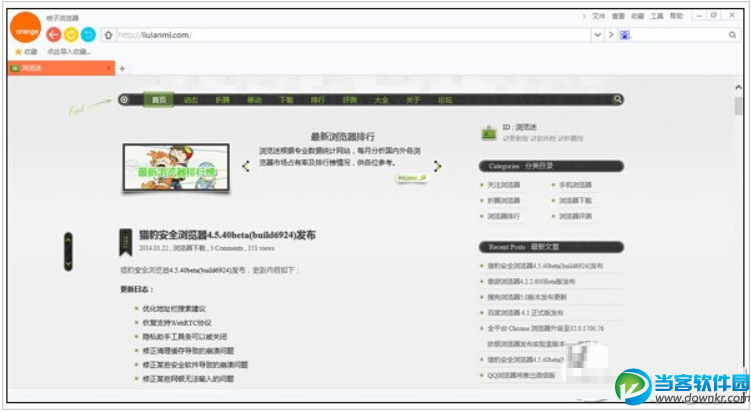Viewport: 751px width, 412px height.
Task: Click the Feed arrow graphic
Action: tap(89, 107)
